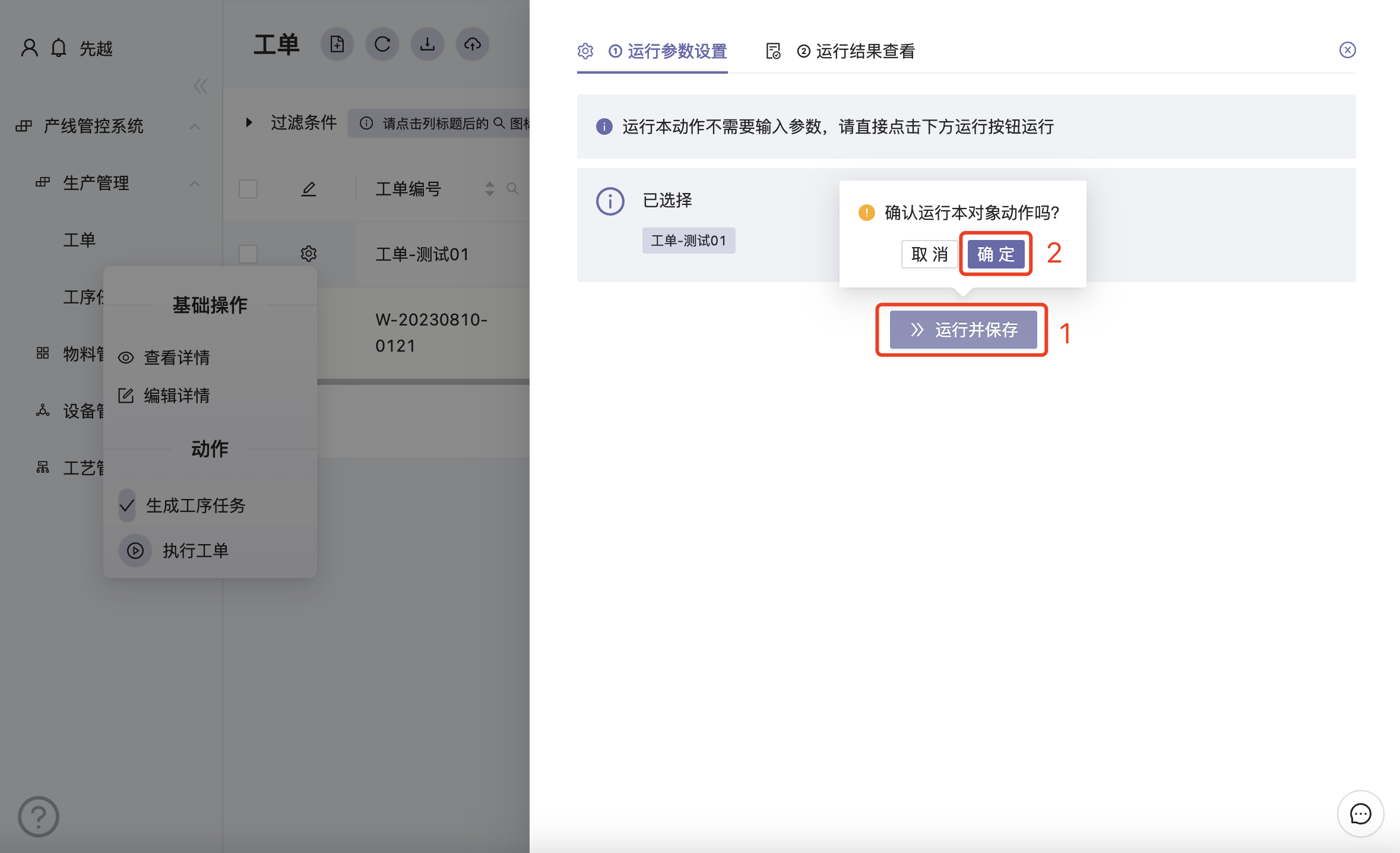Sort by the 工单编号 column arrows
The width and height of the screenshot is (1400, 853).
(x=489, y=189)
